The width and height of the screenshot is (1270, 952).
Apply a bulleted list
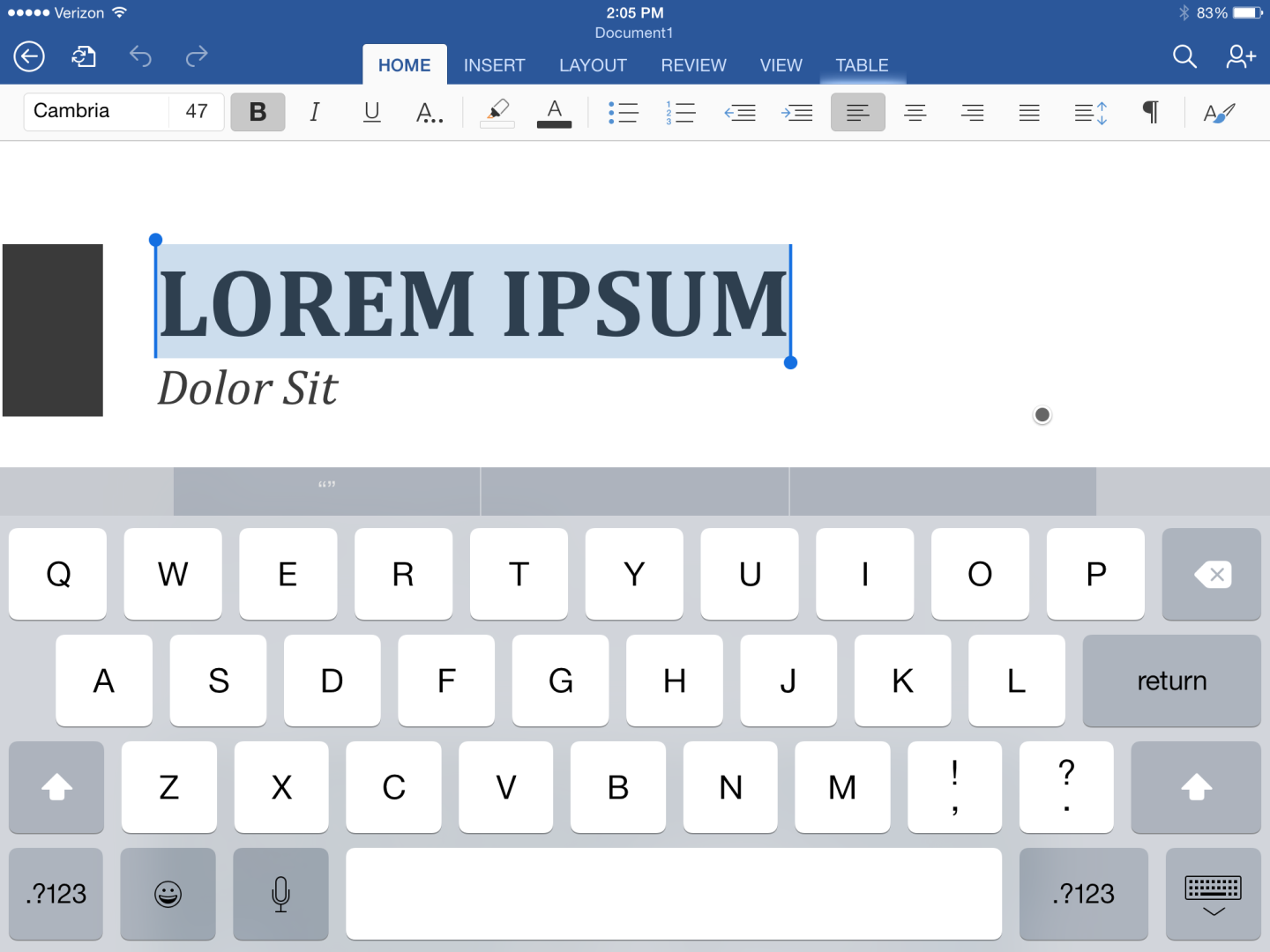point(624,112)
